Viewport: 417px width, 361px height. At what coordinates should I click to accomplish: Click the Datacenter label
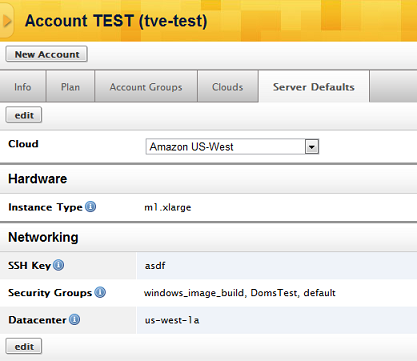[x=37, y=320]
